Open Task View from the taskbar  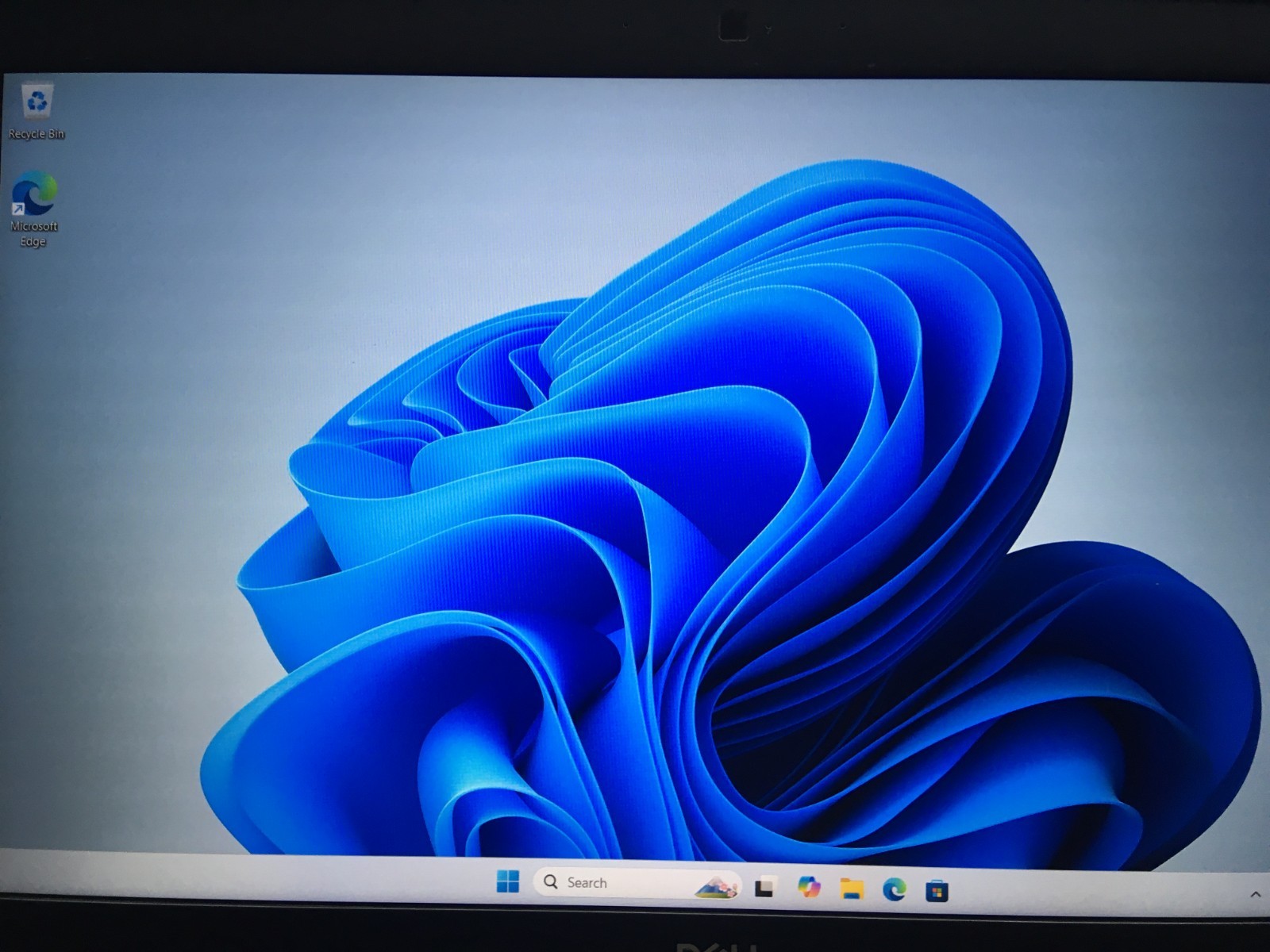pyautogui.click(x=764, y=887)
